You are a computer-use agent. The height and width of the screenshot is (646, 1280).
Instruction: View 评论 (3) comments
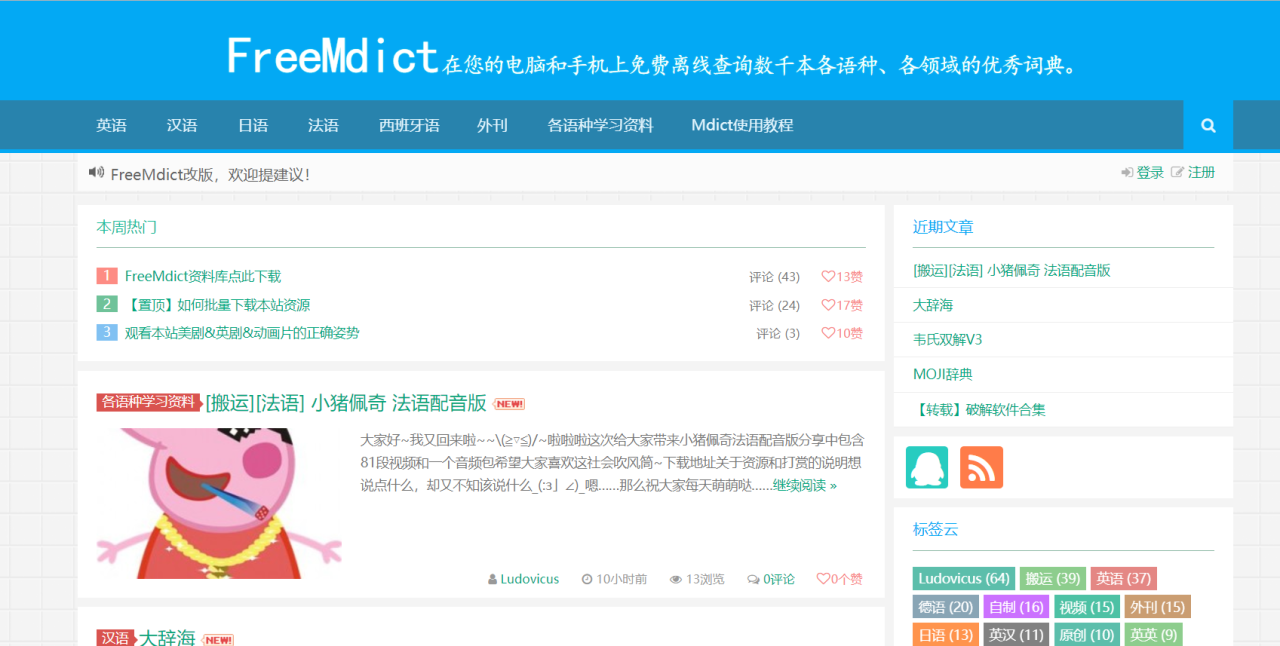pos(778,334)
